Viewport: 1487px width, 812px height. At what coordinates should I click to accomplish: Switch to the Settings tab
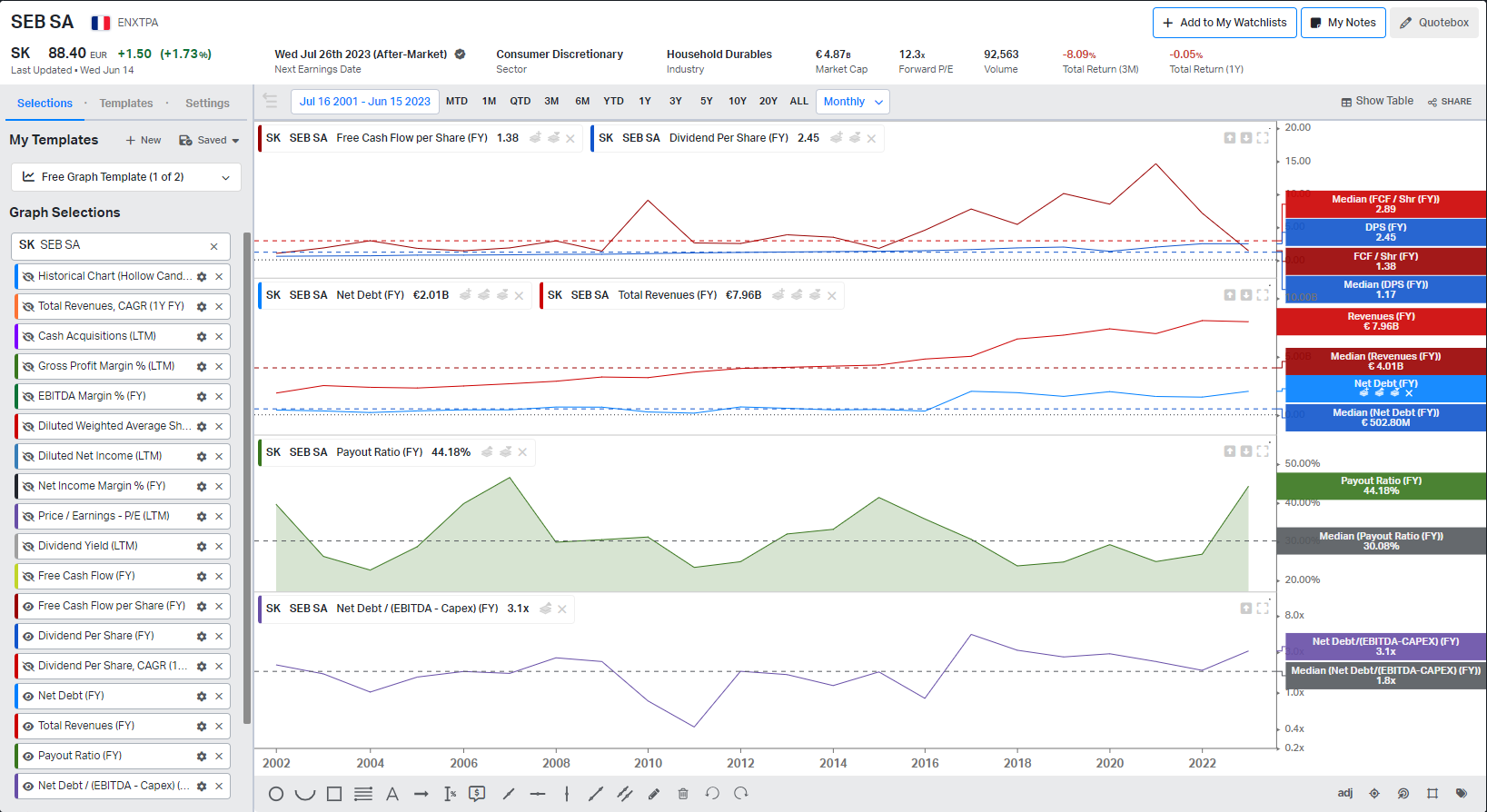pos(207,104)
